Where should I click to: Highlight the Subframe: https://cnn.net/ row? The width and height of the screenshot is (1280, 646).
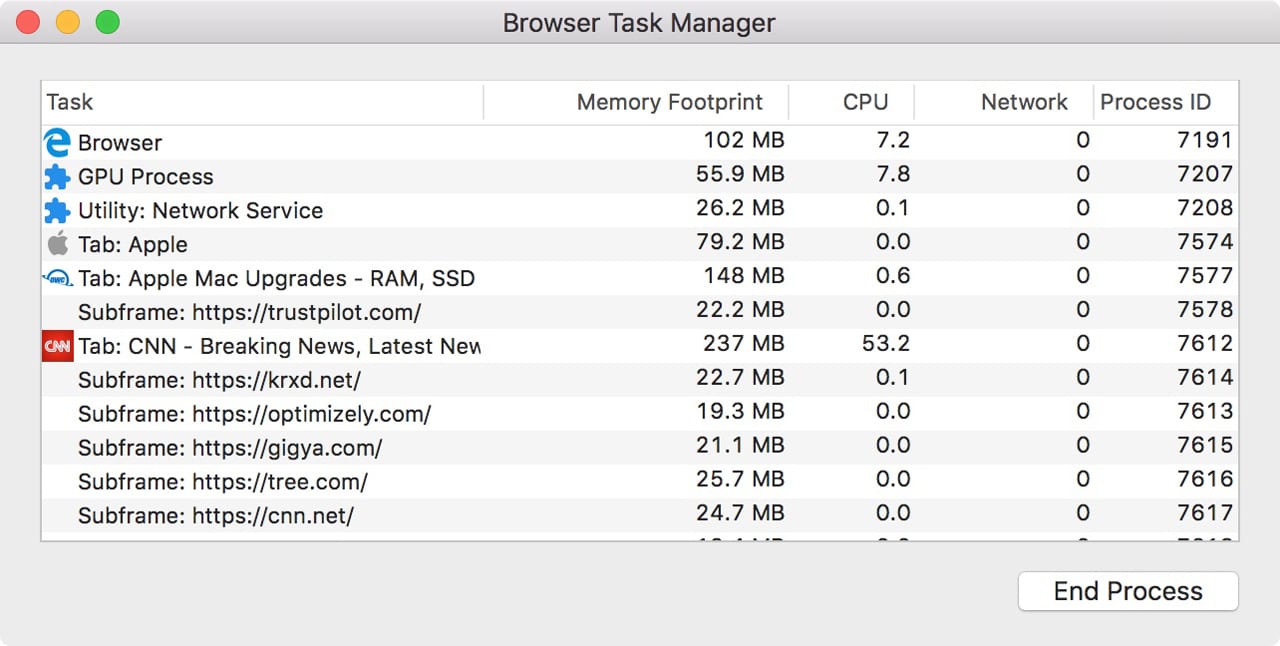click(216, 516)
